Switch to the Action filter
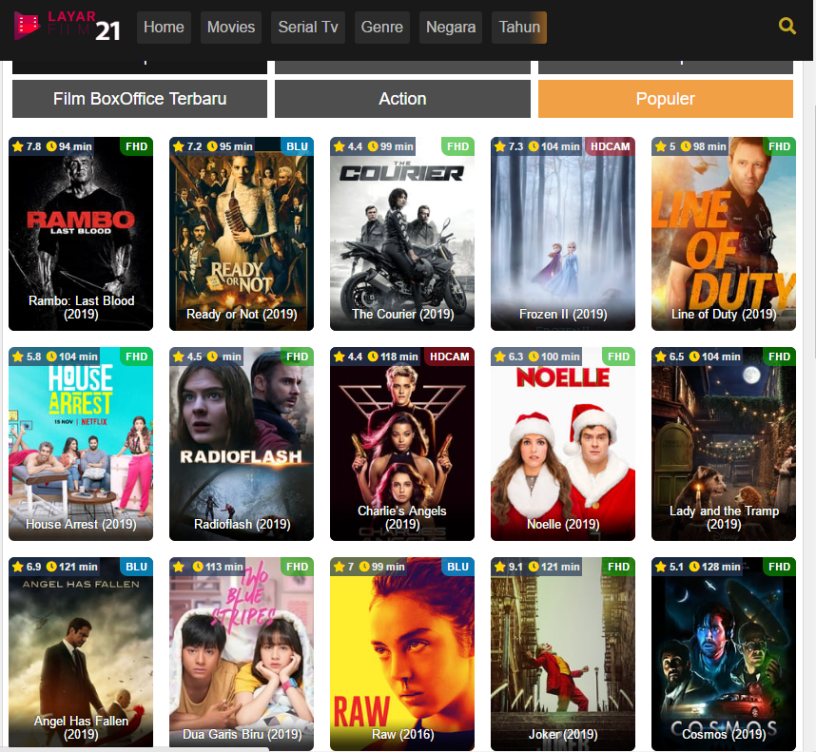Viewport: 816px width, 752px height. click(402, 99)
